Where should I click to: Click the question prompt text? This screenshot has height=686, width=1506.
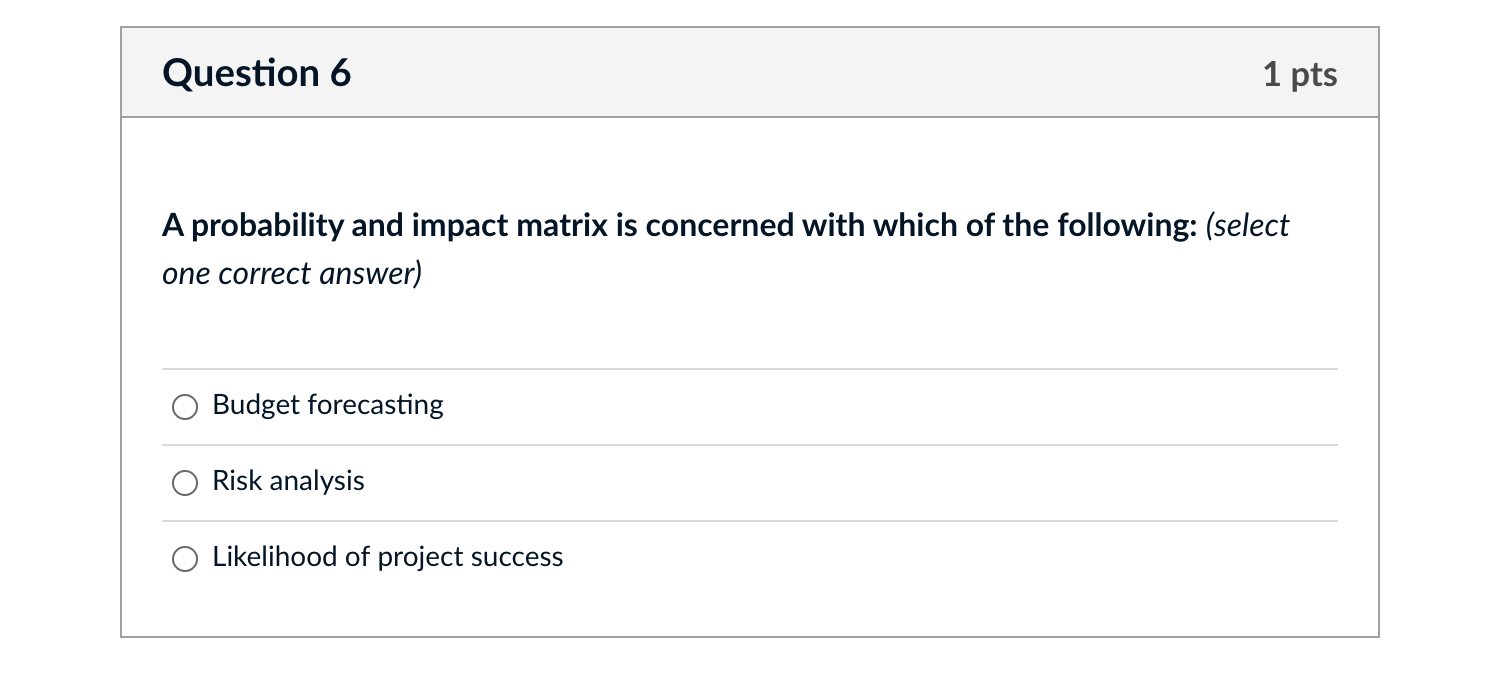pos(724,226)
